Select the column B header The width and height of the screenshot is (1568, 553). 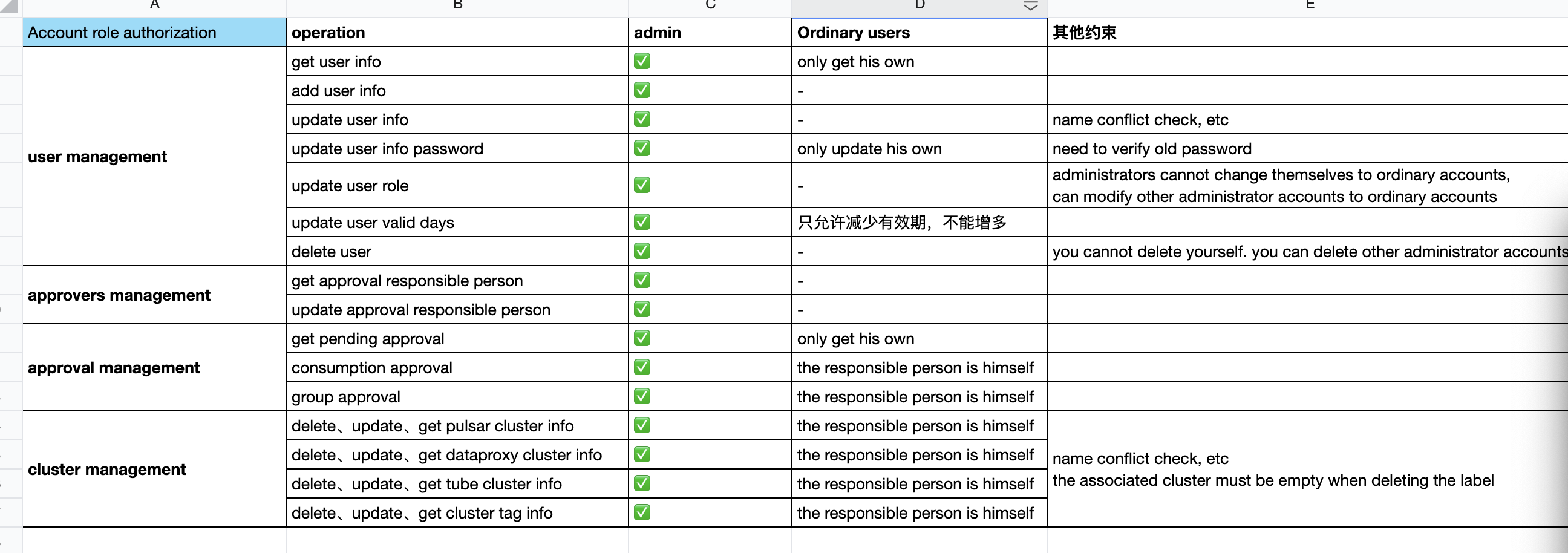[x=457, y=6]
